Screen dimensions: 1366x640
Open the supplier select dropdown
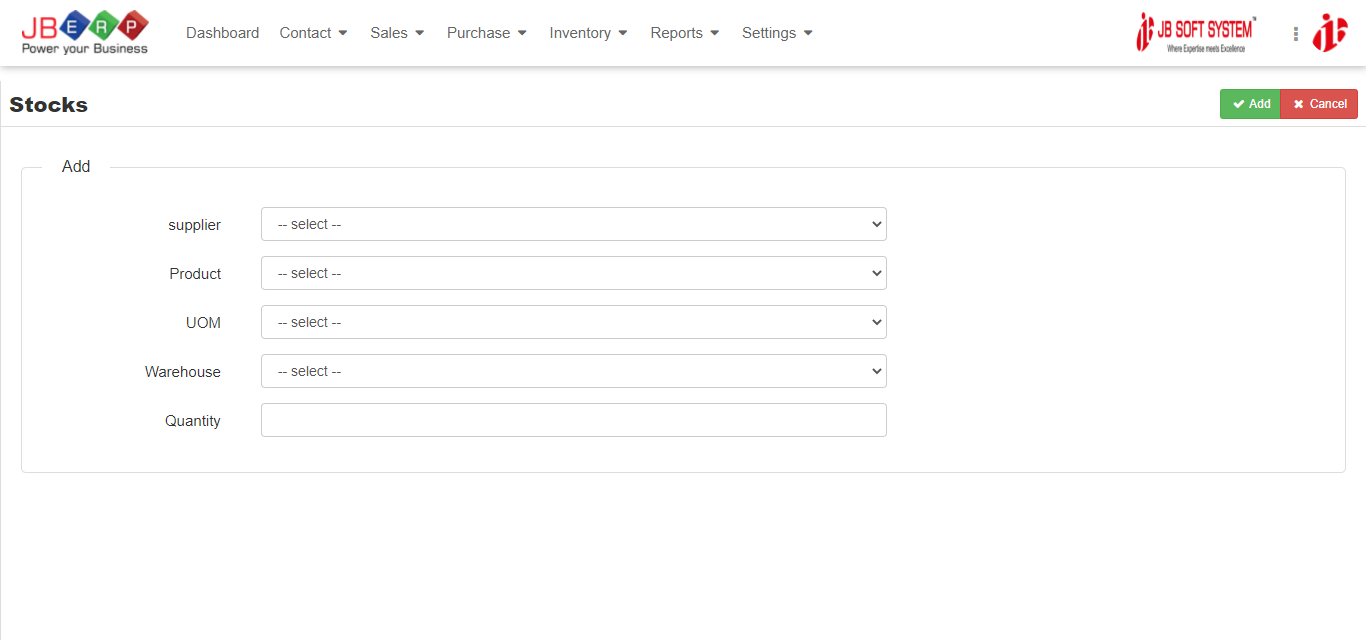pos(574,224)
